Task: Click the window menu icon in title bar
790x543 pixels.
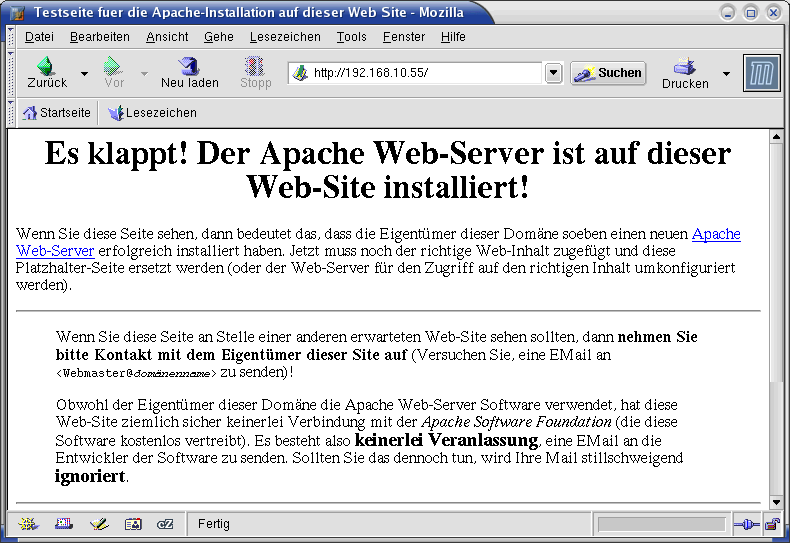Action: coord(16,12)
